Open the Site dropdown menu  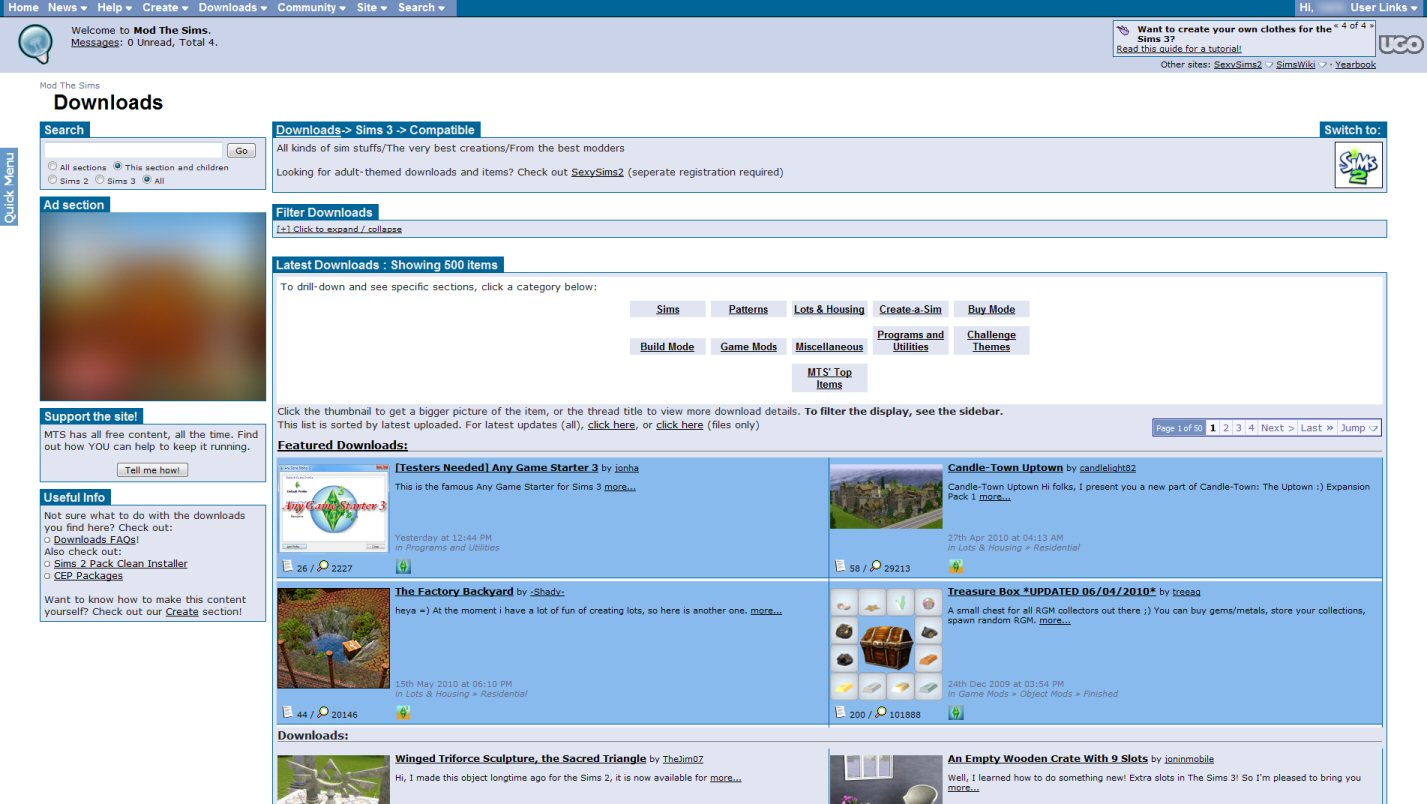click(x=372, y=7)
